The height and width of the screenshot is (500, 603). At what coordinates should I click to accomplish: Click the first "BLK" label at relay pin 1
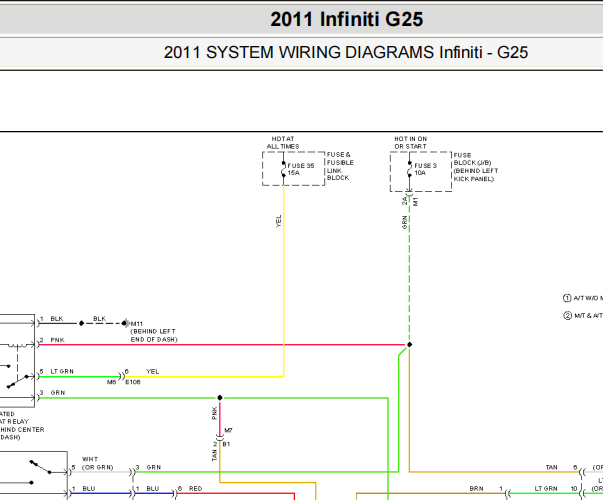57,319
